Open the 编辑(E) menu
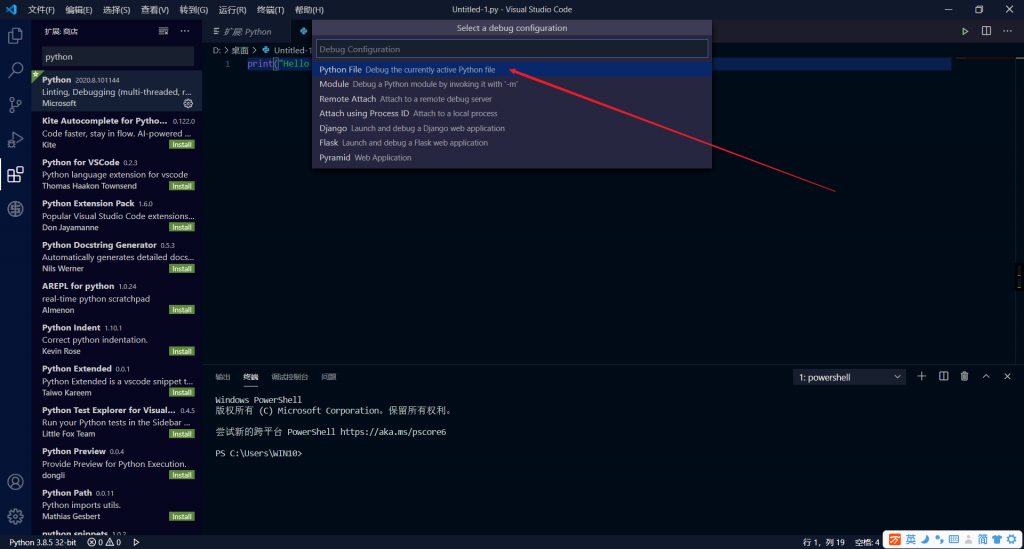1024x549 pixels. [79, 10]
